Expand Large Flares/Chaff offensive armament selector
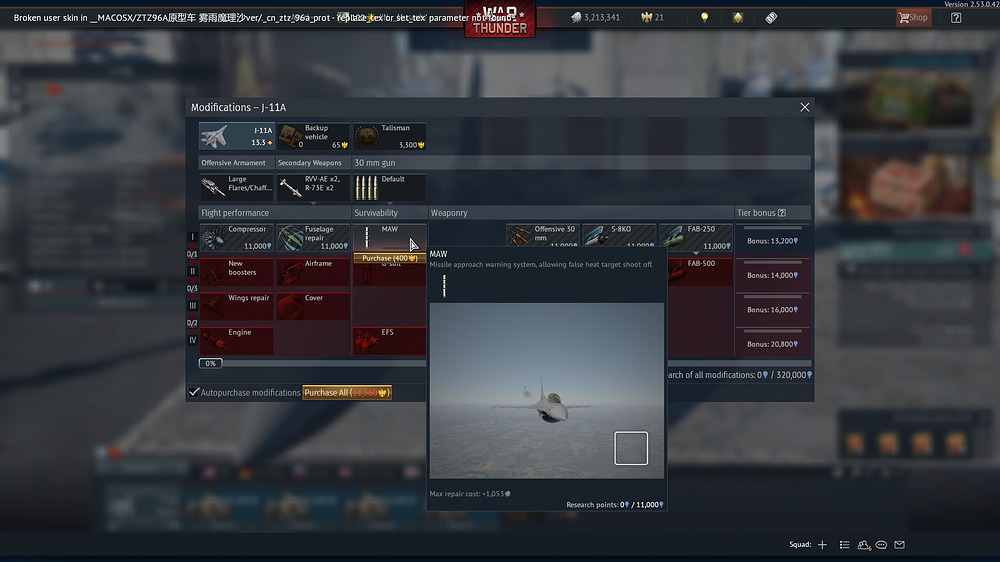 (236, 188)
